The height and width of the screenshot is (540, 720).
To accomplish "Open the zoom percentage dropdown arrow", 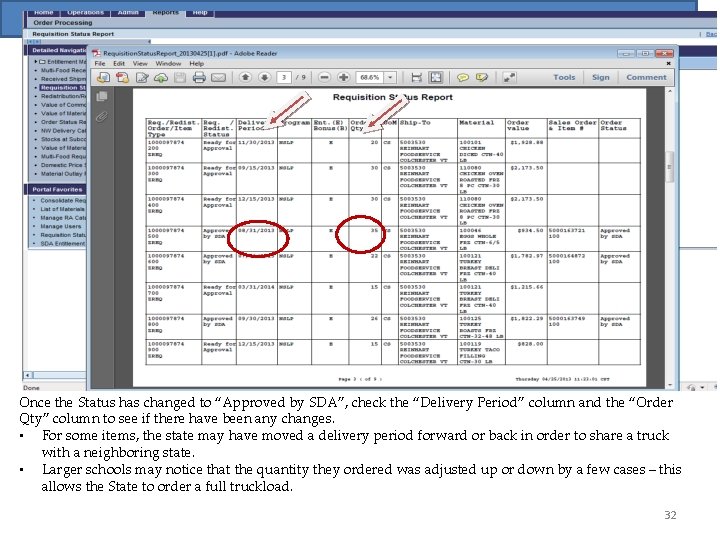I will (x=390, y=78).
